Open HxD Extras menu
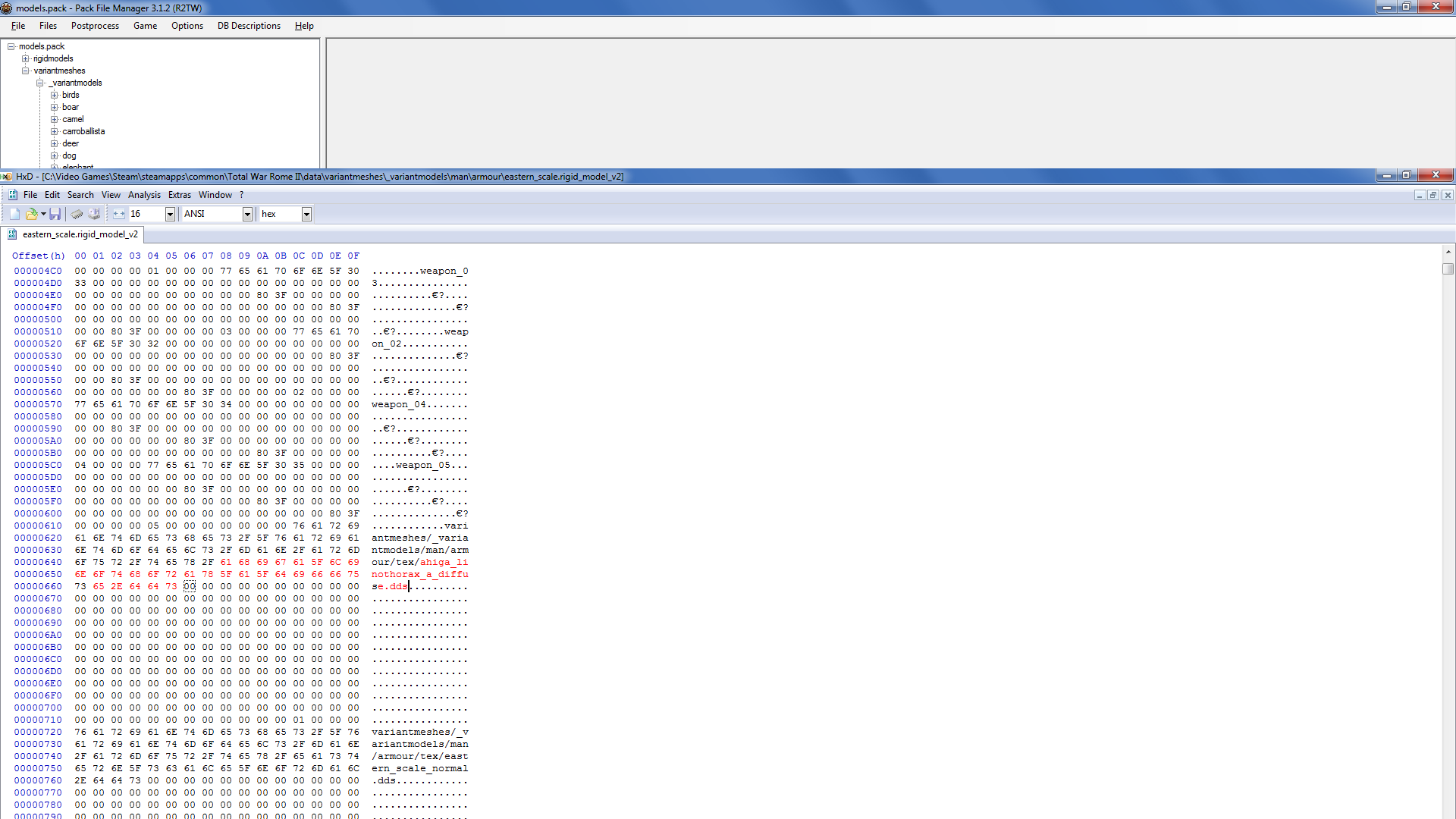This screenshot has height=819, width=1456. click(x=180, y=195)
